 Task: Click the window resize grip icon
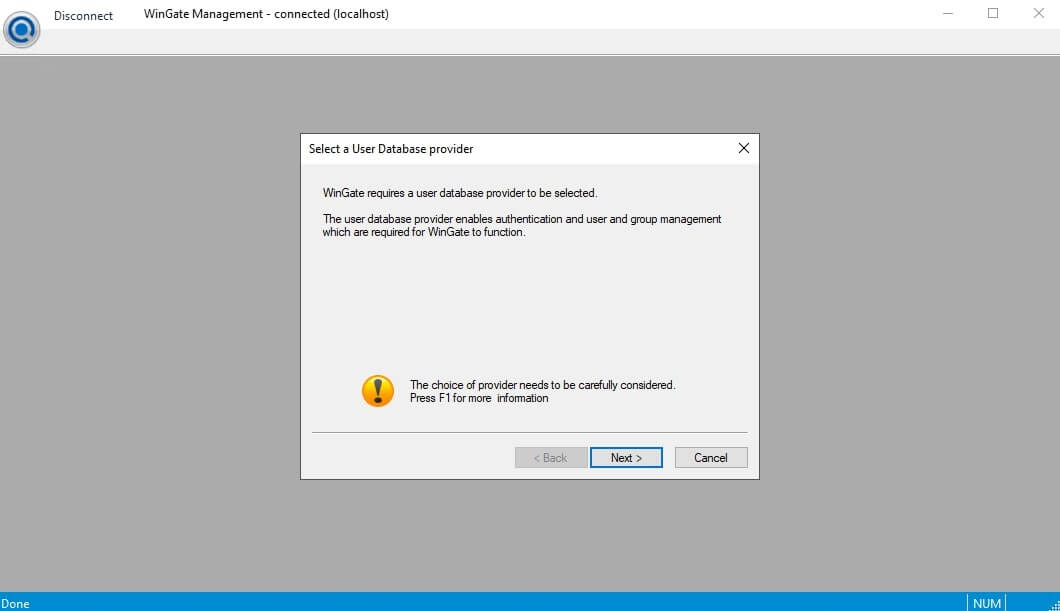[x=1054, y=605]
